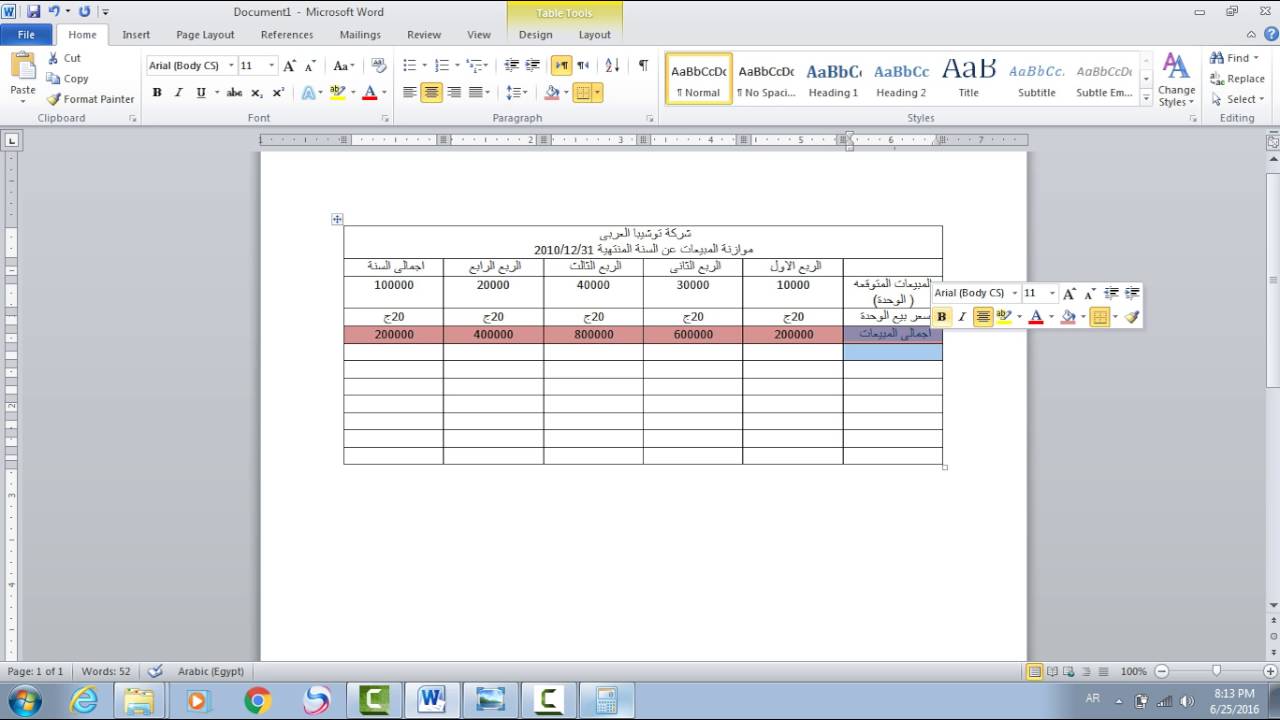Screen dimensions: 1280x720
Task: Click the Shrink Font icon in ribbon
Action: coord(309,66)
